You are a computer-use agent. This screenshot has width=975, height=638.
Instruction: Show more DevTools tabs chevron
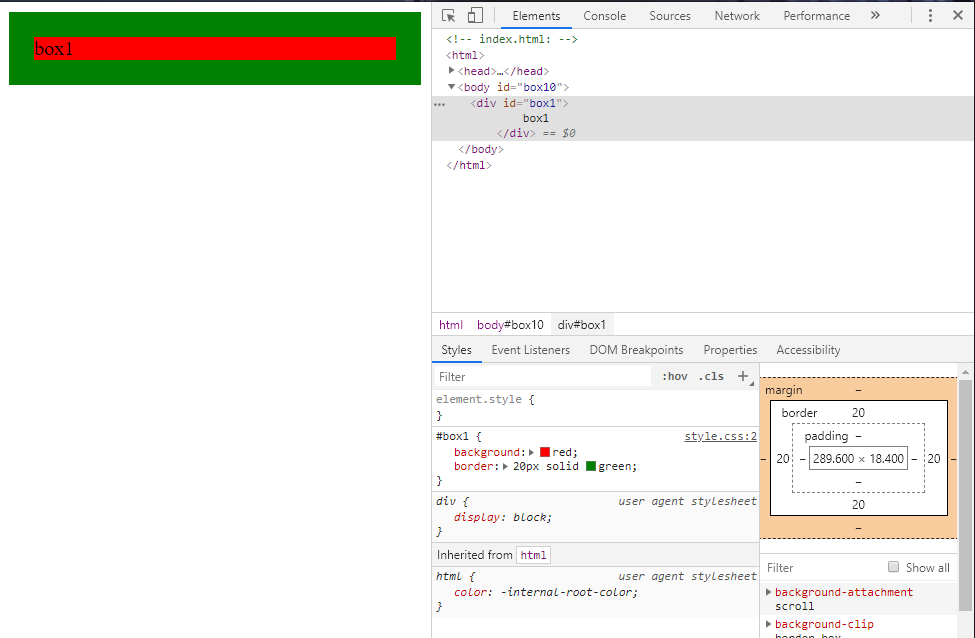(875, 16)
